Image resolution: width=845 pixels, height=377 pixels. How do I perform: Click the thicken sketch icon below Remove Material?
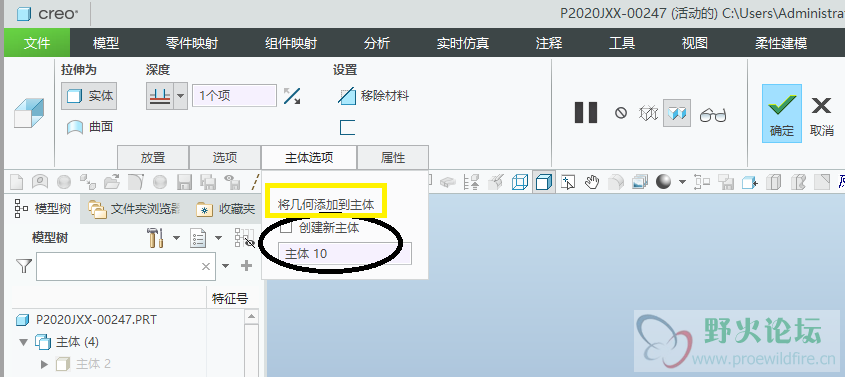(348, 128)
